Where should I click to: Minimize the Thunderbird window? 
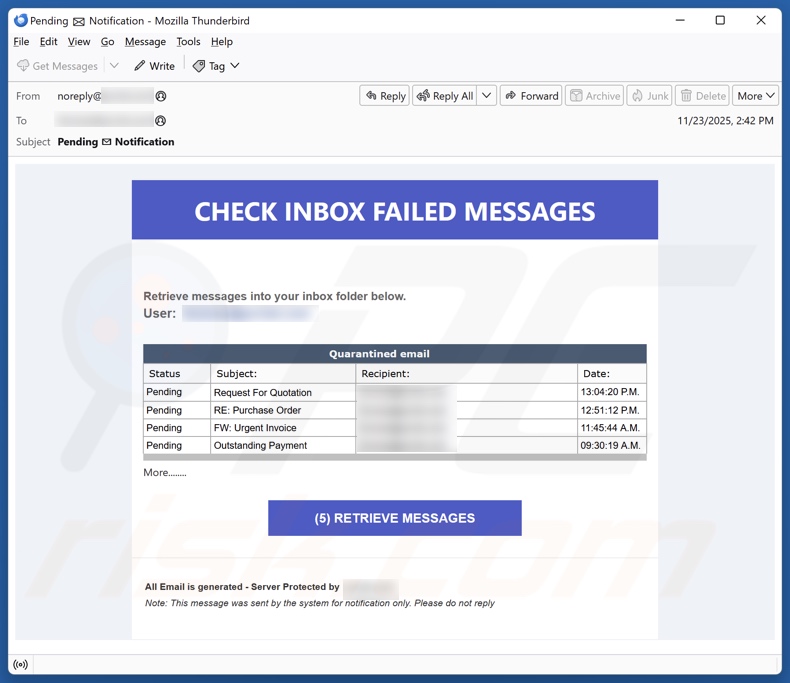pyautogui.click(x=680, y=21)
